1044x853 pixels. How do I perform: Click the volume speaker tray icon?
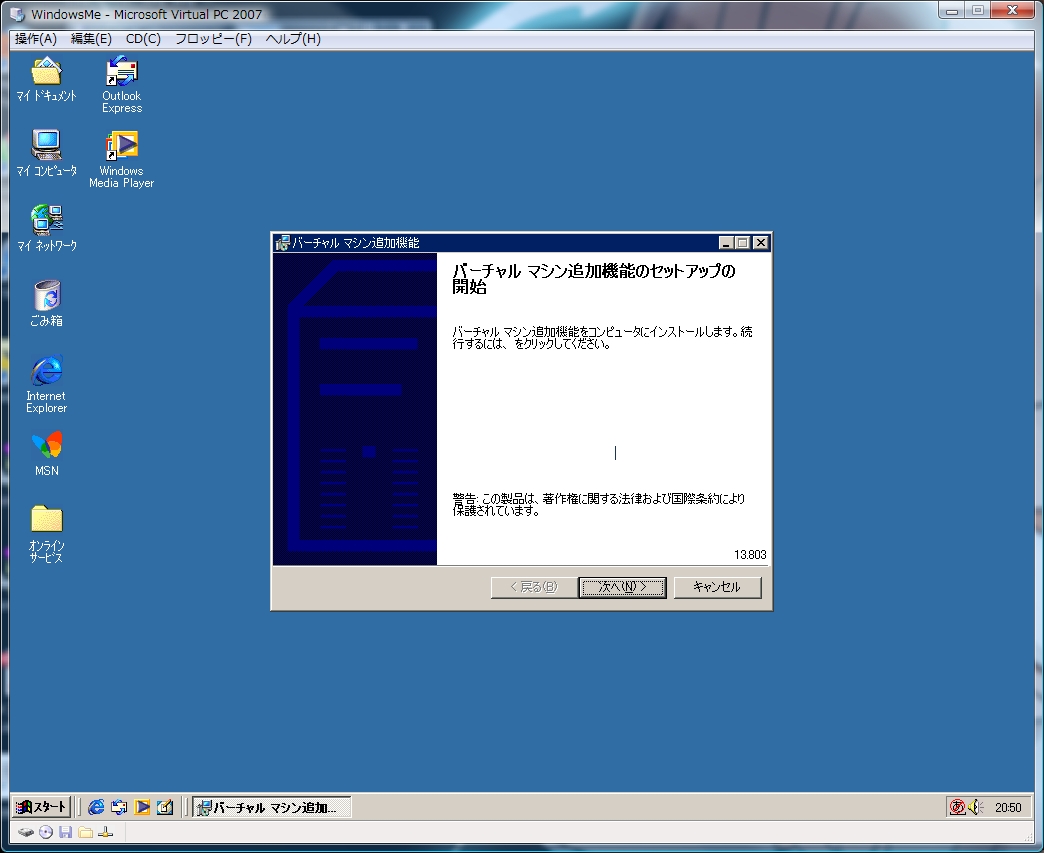(975, 807)
